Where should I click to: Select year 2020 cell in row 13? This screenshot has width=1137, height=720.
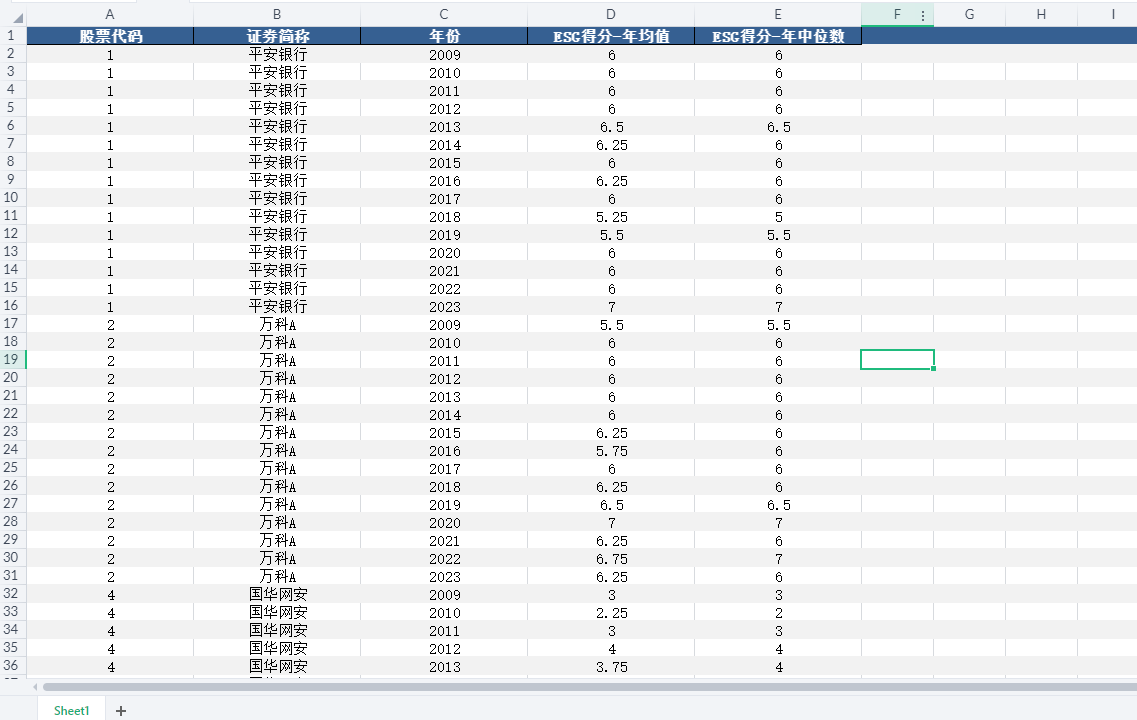[444, 253]
